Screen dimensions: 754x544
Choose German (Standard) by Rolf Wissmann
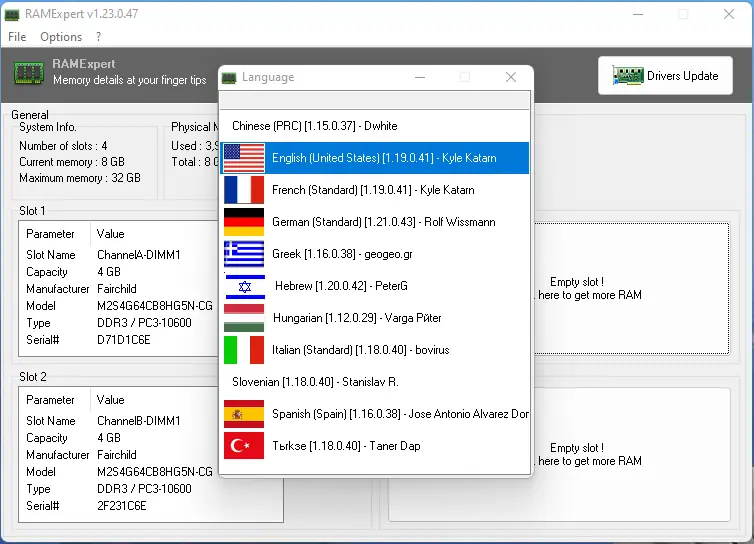[x=383, y=222]
